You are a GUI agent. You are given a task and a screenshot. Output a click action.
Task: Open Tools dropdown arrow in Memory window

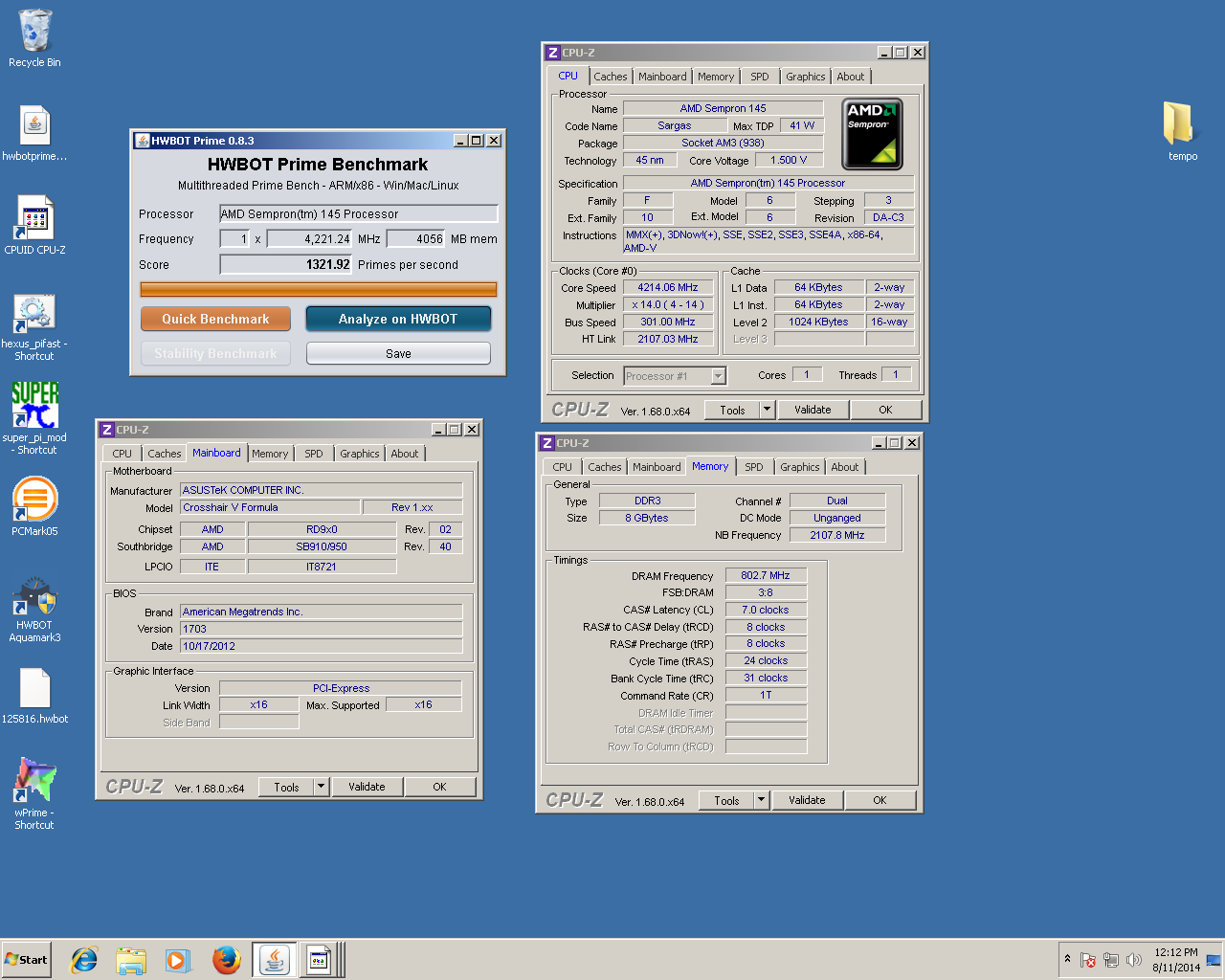click(761, 800)
